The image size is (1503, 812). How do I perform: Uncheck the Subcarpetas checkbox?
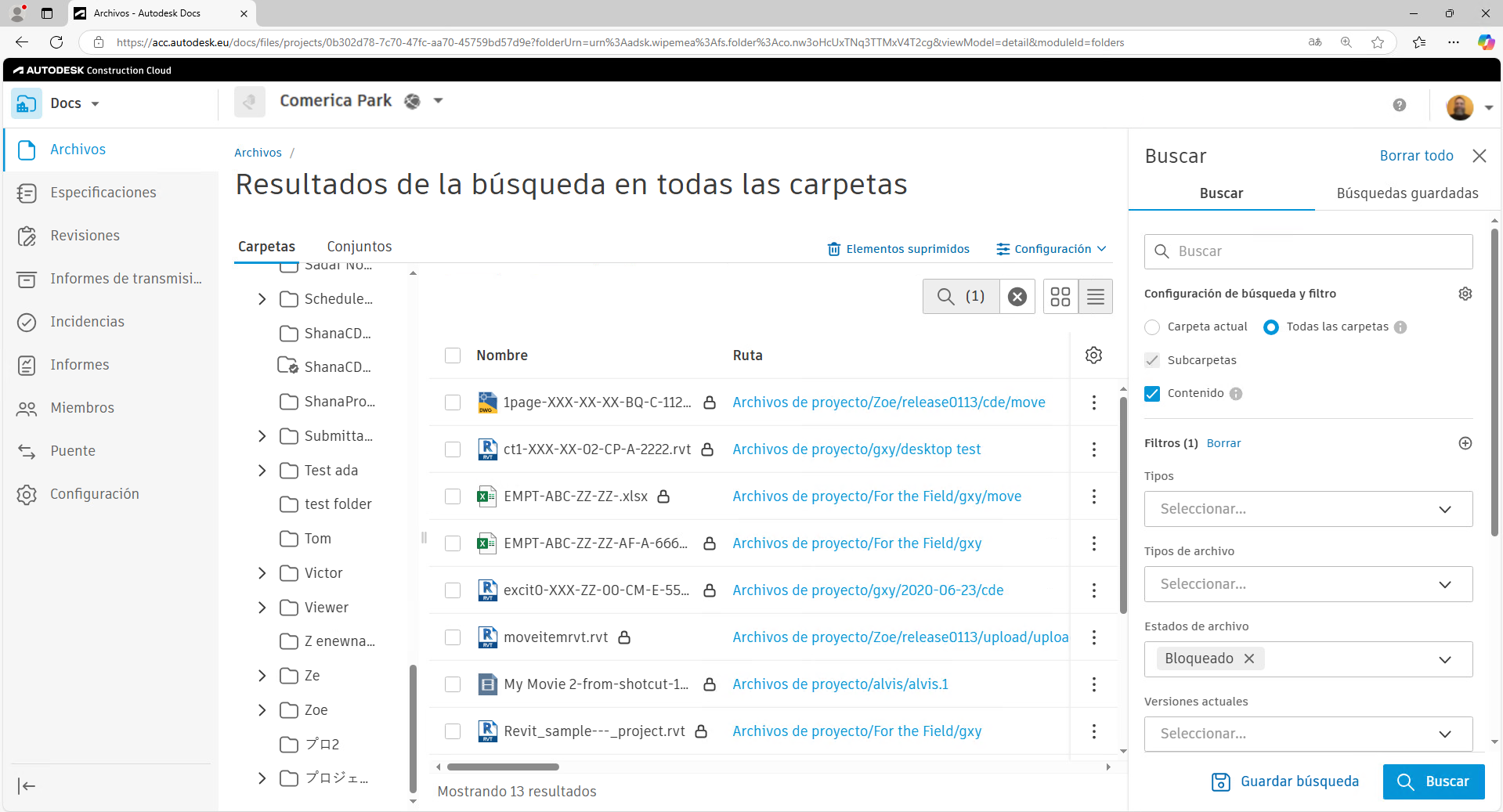click(1152, 360)
